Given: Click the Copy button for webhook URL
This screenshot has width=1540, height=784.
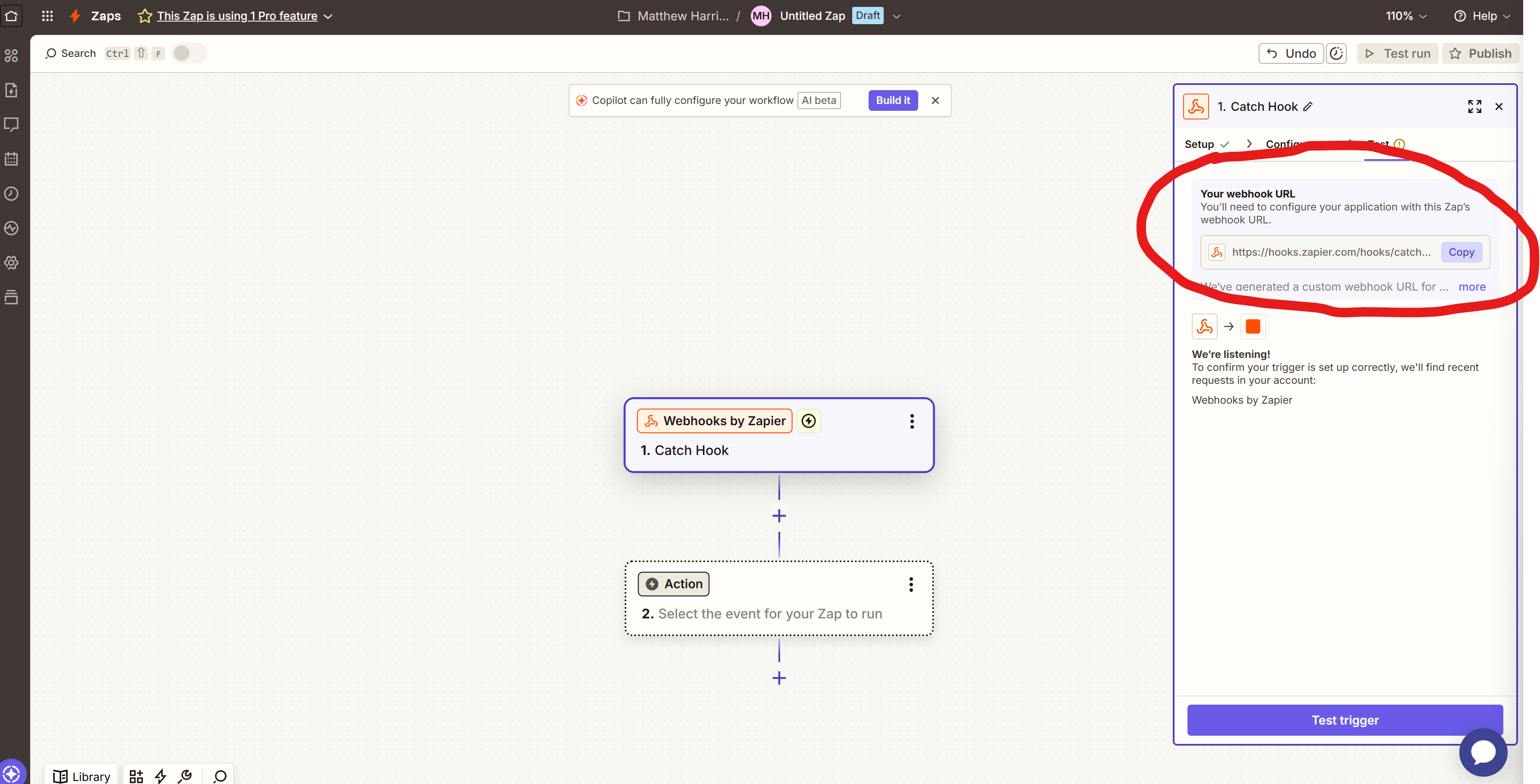Looking at the screenshot, I should pos(1461,252).
